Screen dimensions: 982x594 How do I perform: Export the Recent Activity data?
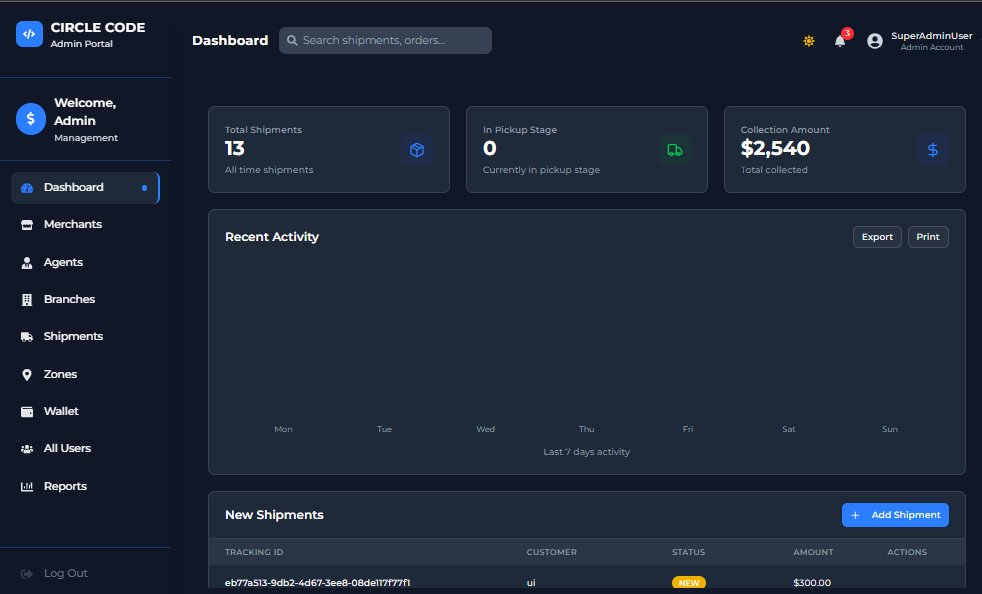877,237
